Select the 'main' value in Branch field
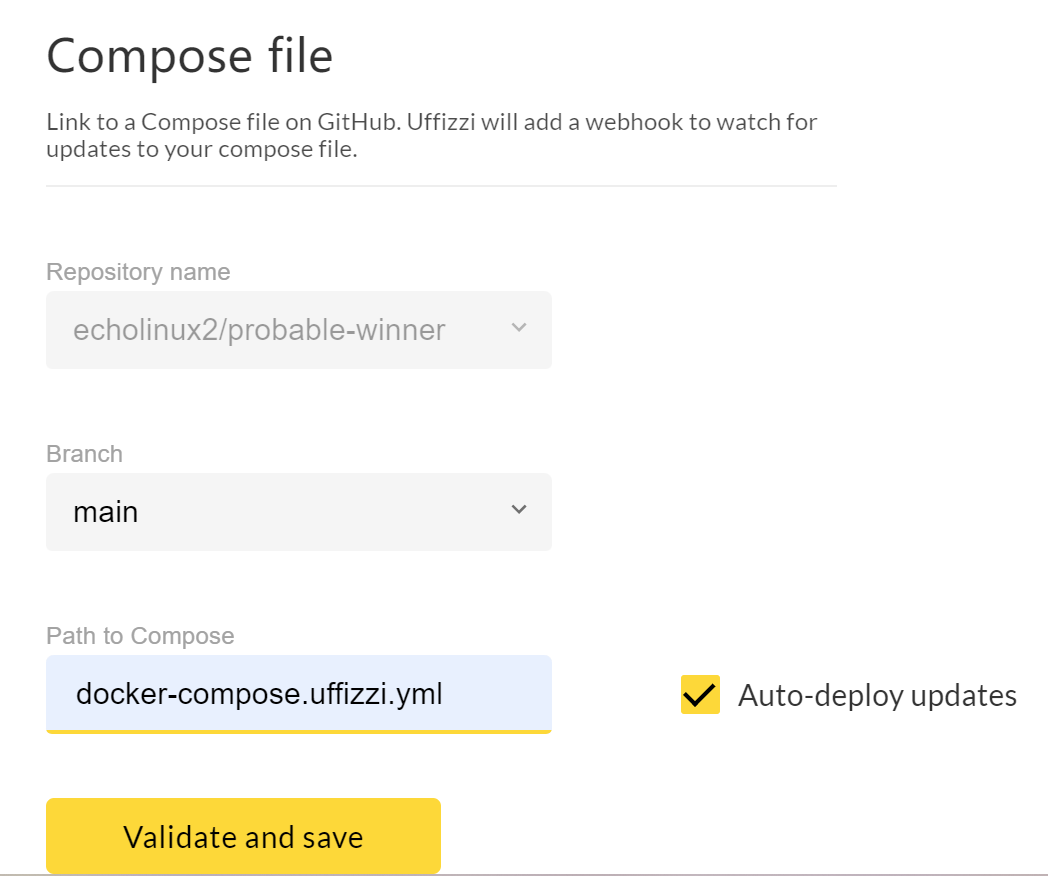The image size is (1048, 876). [x=106, y=512]
